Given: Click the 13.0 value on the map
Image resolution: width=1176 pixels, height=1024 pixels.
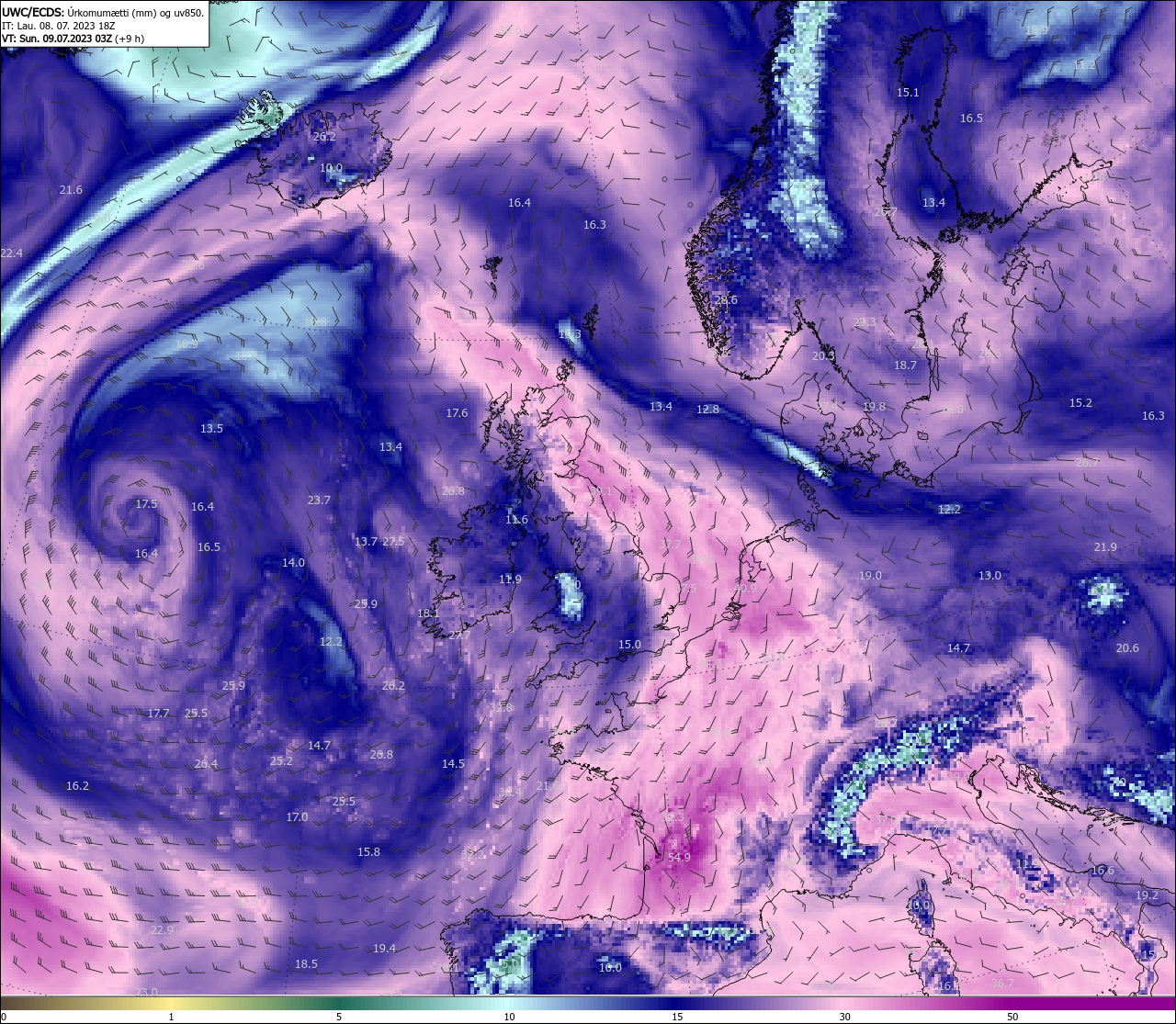Looking at the screenshot, I should pyautogui.click(x=989, y=576).
